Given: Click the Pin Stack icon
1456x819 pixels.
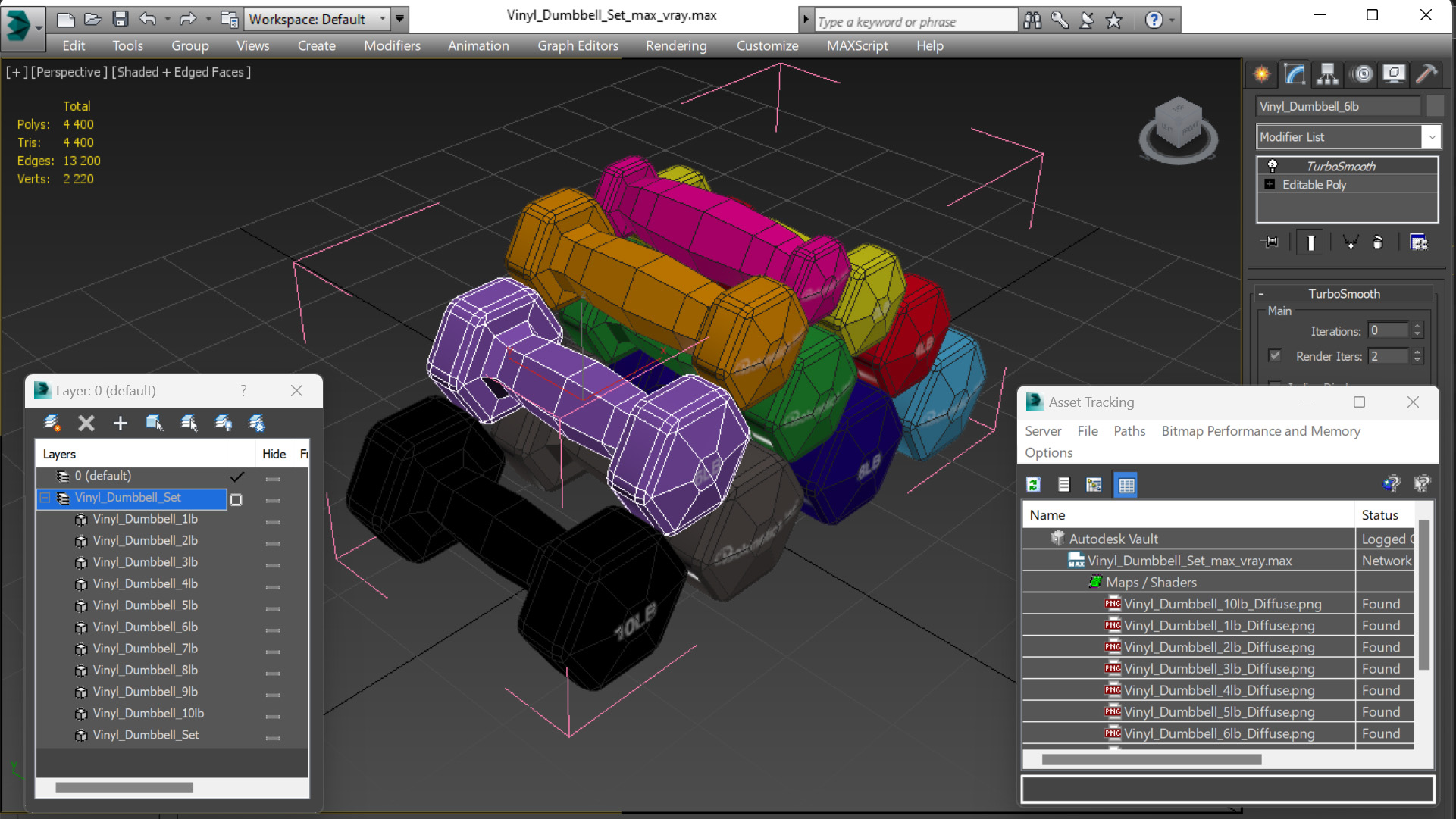Looking at the screenshot, I should pos(1270,242).
